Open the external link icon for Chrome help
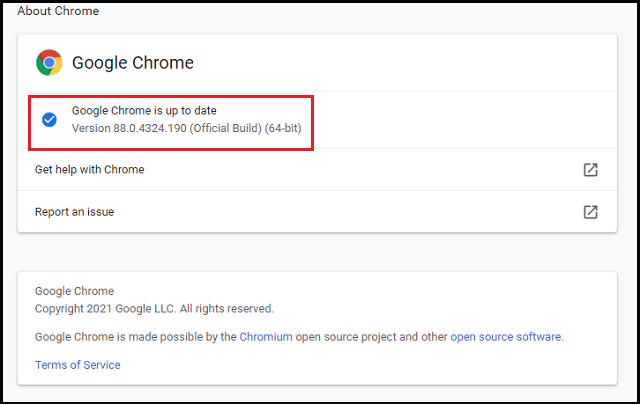The width and height of the screenshot is (640, 404). [590, 170]
